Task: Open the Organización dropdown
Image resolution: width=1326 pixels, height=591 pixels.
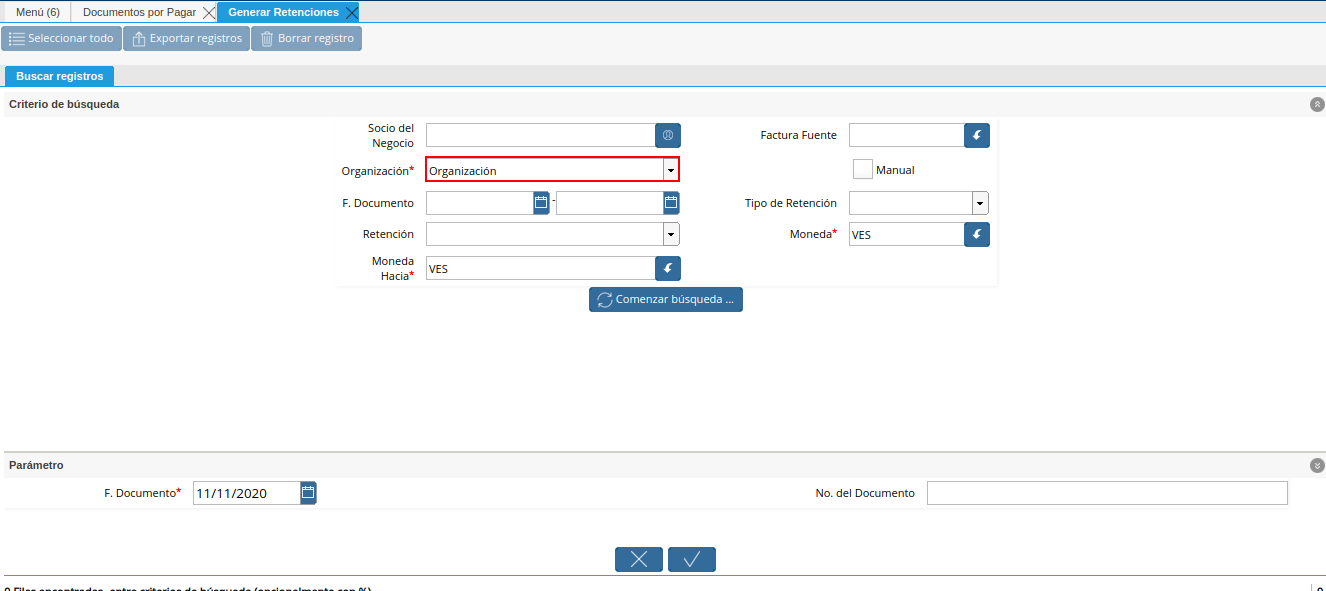Action: click(670, 169)
